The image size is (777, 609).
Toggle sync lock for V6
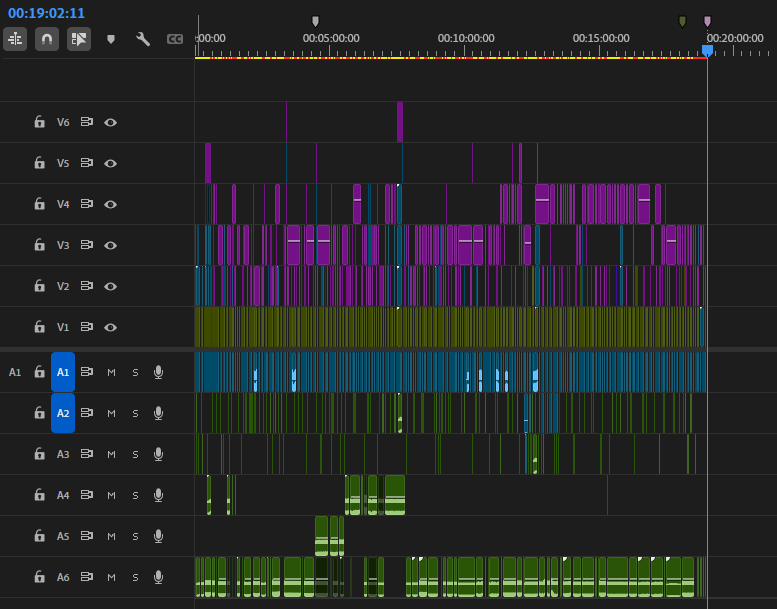[87, 122]
